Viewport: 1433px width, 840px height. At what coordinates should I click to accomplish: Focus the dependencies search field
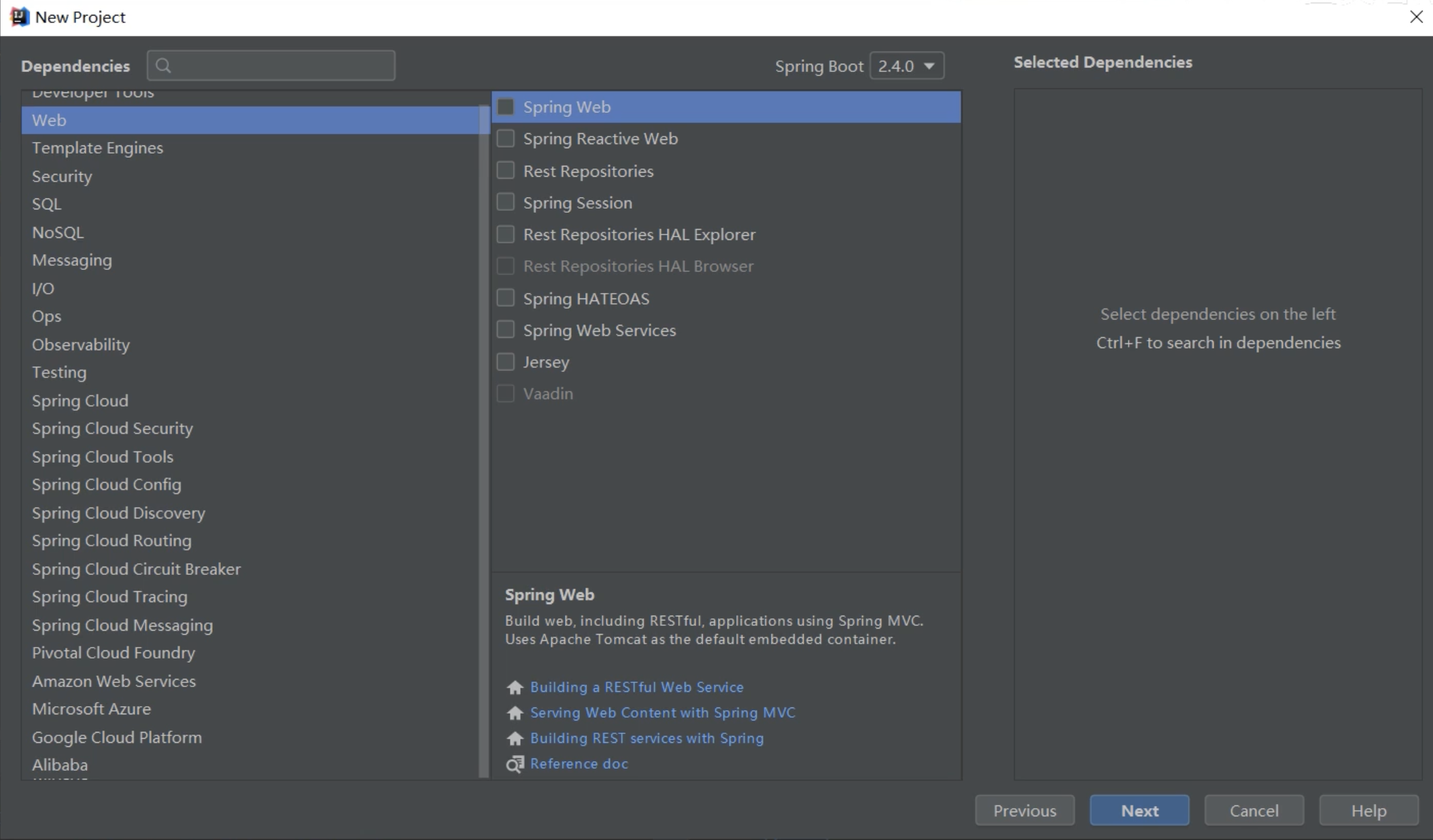point(271,65)
